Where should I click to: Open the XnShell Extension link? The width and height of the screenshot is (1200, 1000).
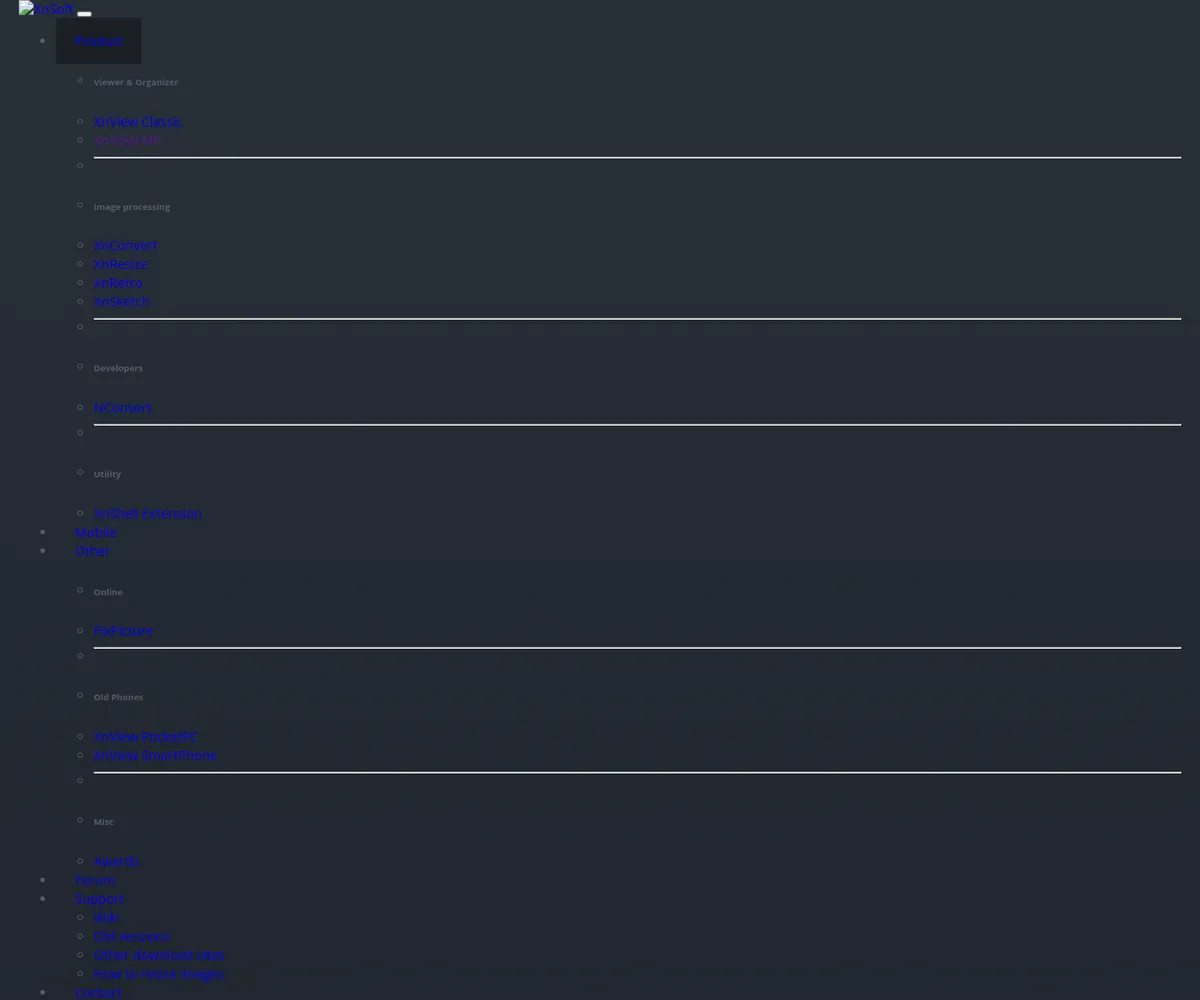pos(147,512)
